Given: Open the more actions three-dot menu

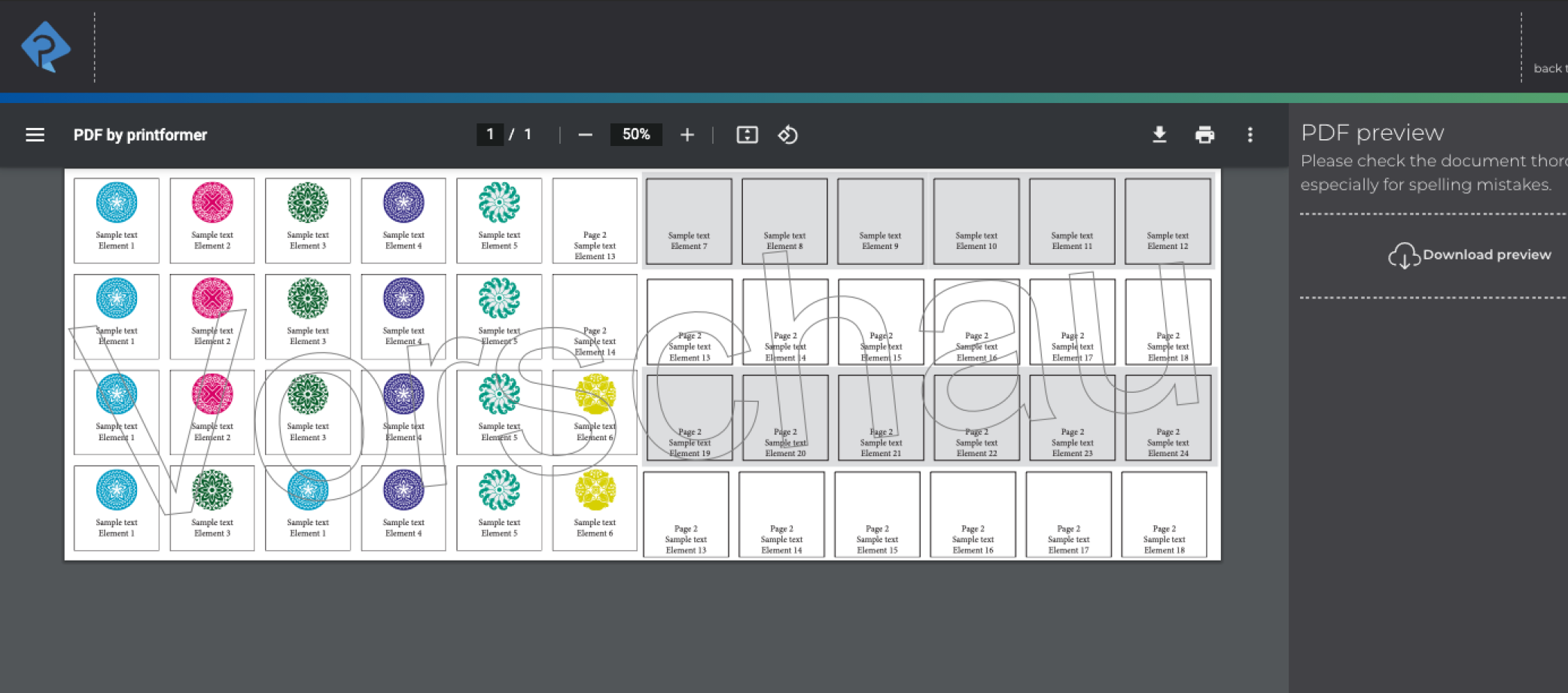Looking at the screenshot, I should 1250,135.
